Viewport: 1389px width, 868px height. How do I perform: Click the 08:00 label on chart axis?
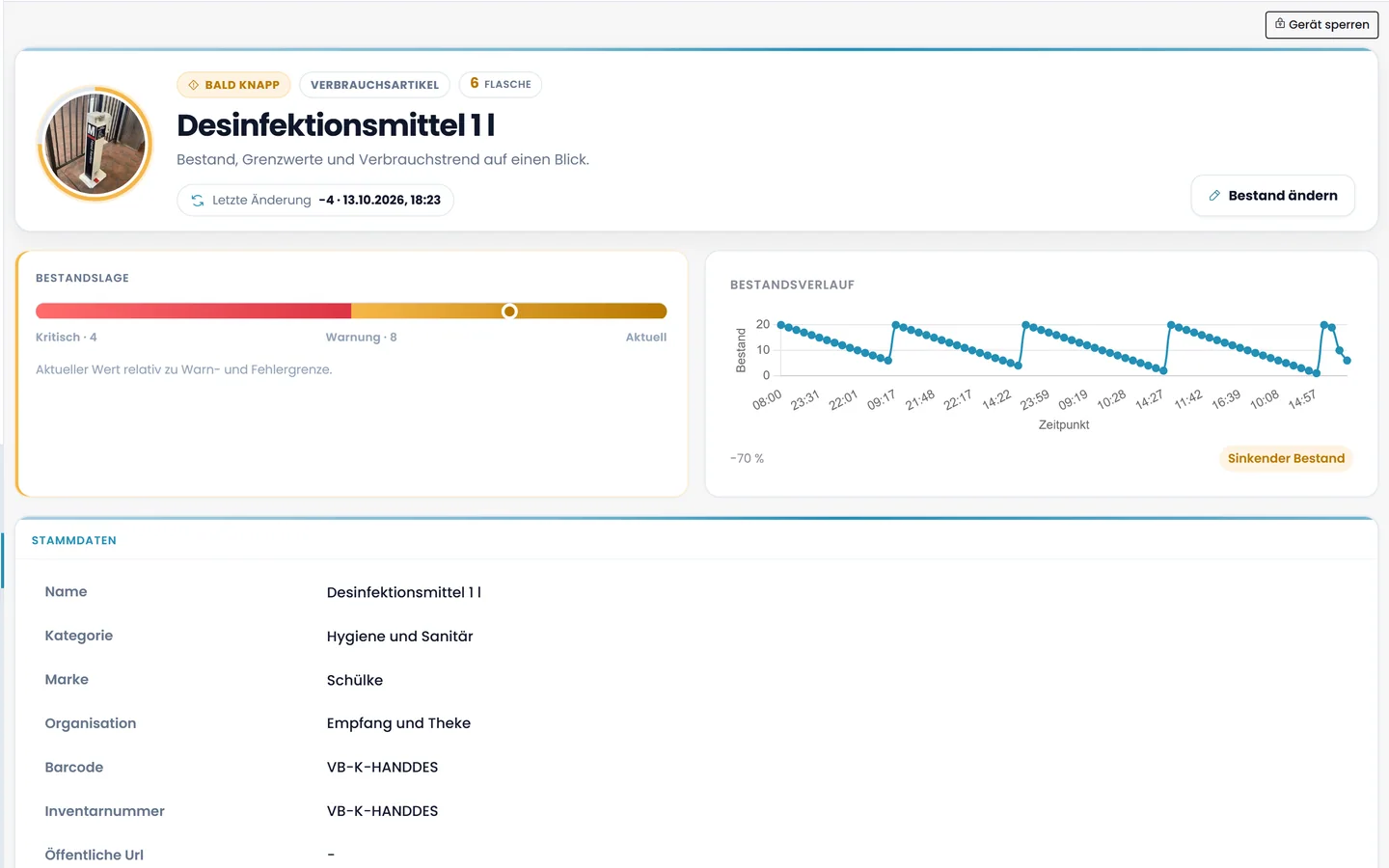pyautogui.click(x=767, y=400)
